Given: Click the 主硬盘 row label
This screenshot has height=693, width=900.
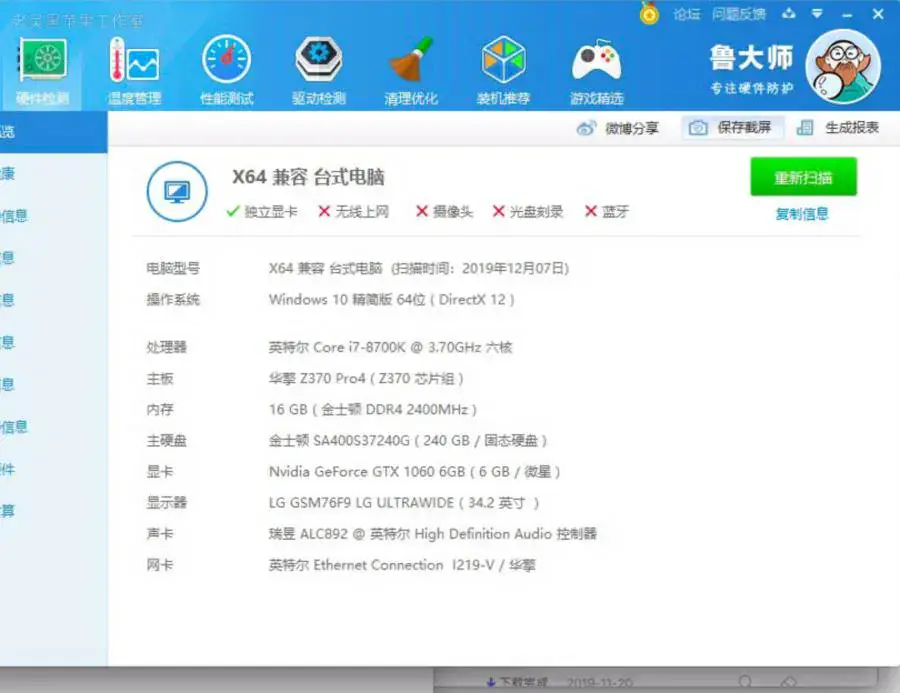Looking at the screenshot, I should [x=166, y=440].
